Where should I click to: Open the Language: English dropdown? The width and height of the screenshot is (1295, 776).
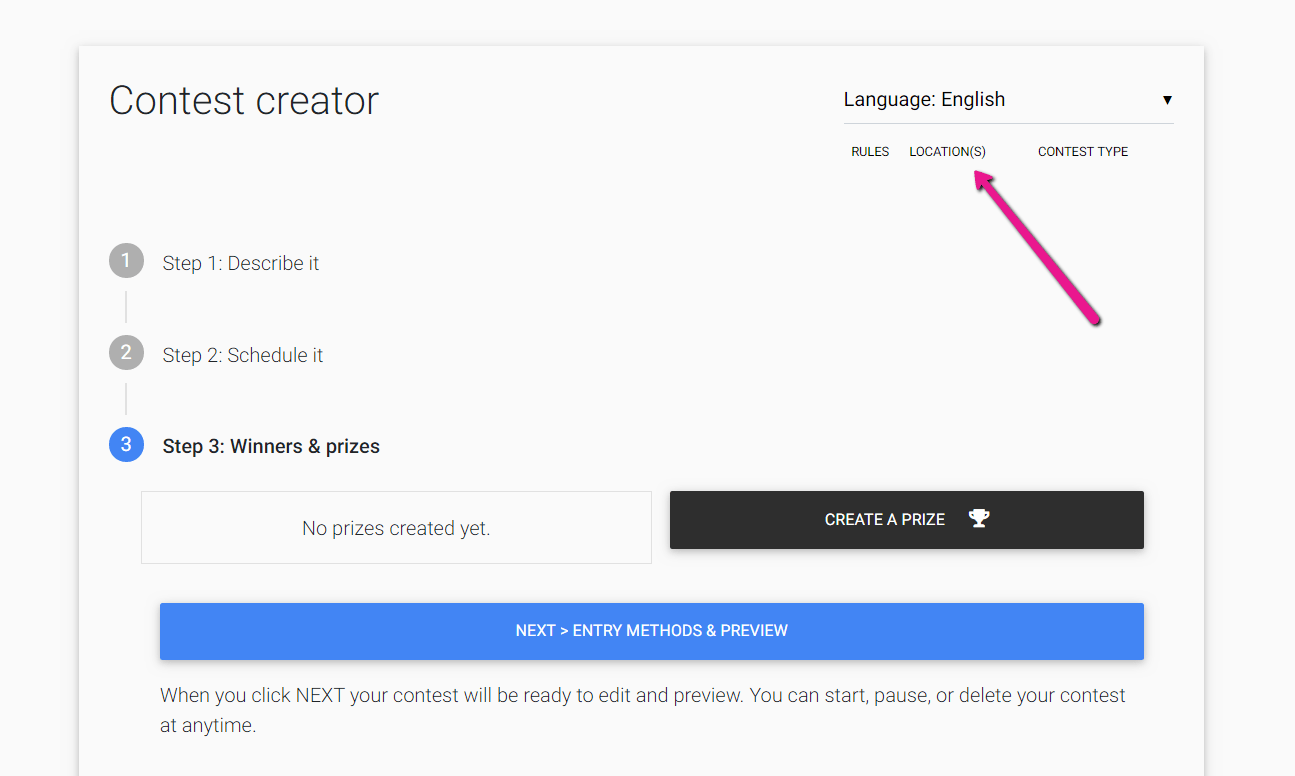[x=1008, y=99]
